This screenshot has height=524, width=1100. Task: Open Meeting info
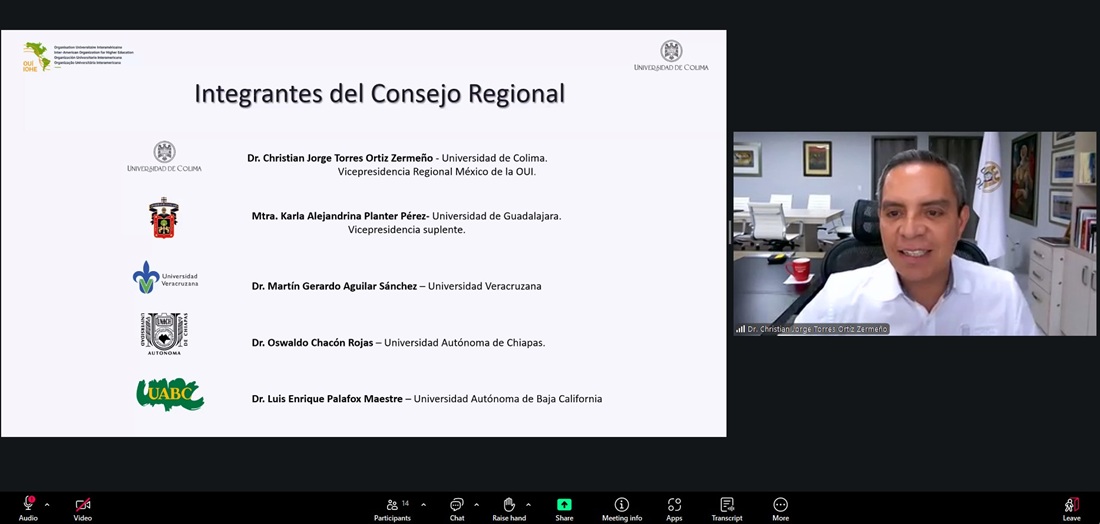[622, 506]
